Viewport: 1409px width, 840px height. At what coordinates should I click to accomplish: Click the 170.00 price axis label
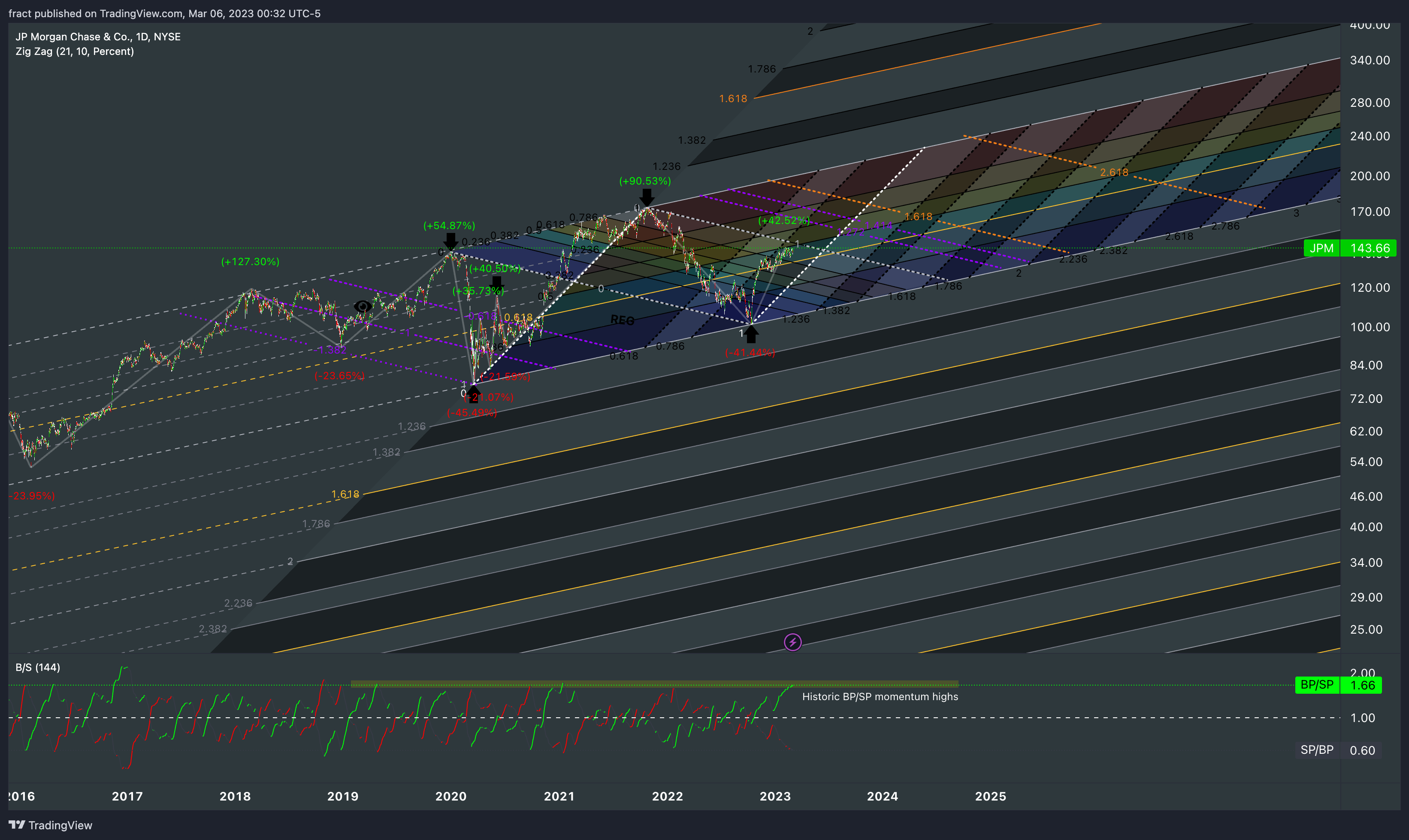click(x=1370, y=212)
